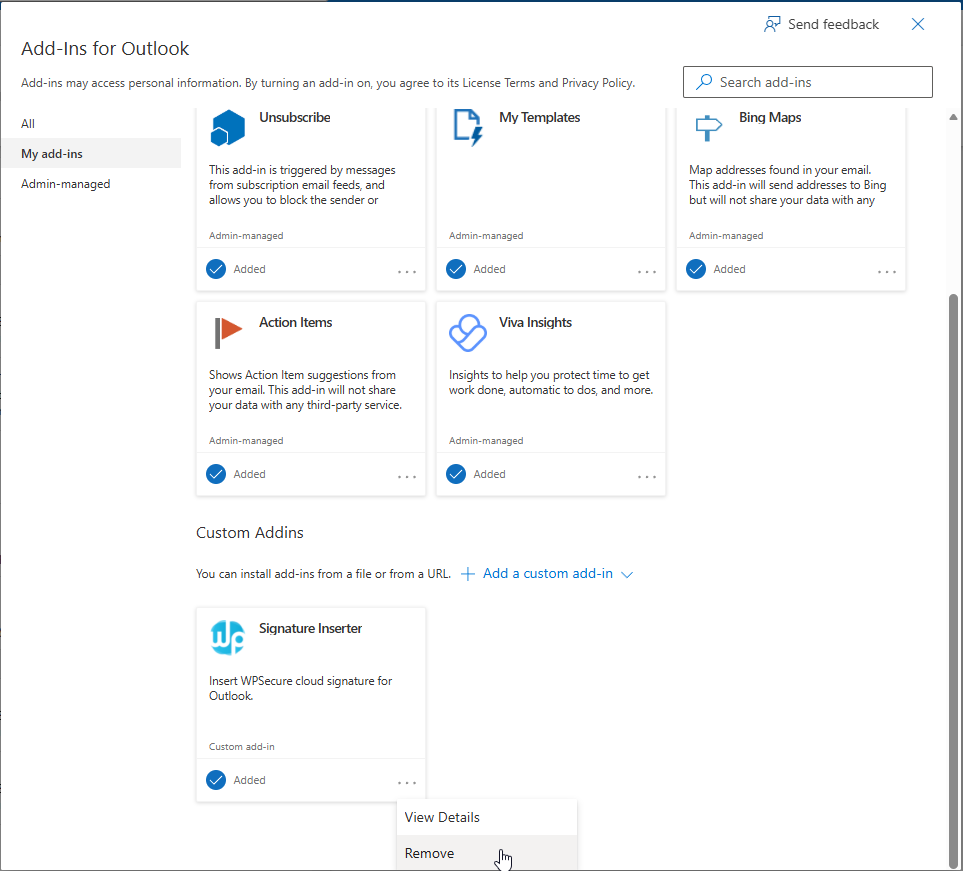Image resolution: width=963 pixels, height=871 pixels.
Task: Select Remove from the context menu
Action: (x=430, y=853)
